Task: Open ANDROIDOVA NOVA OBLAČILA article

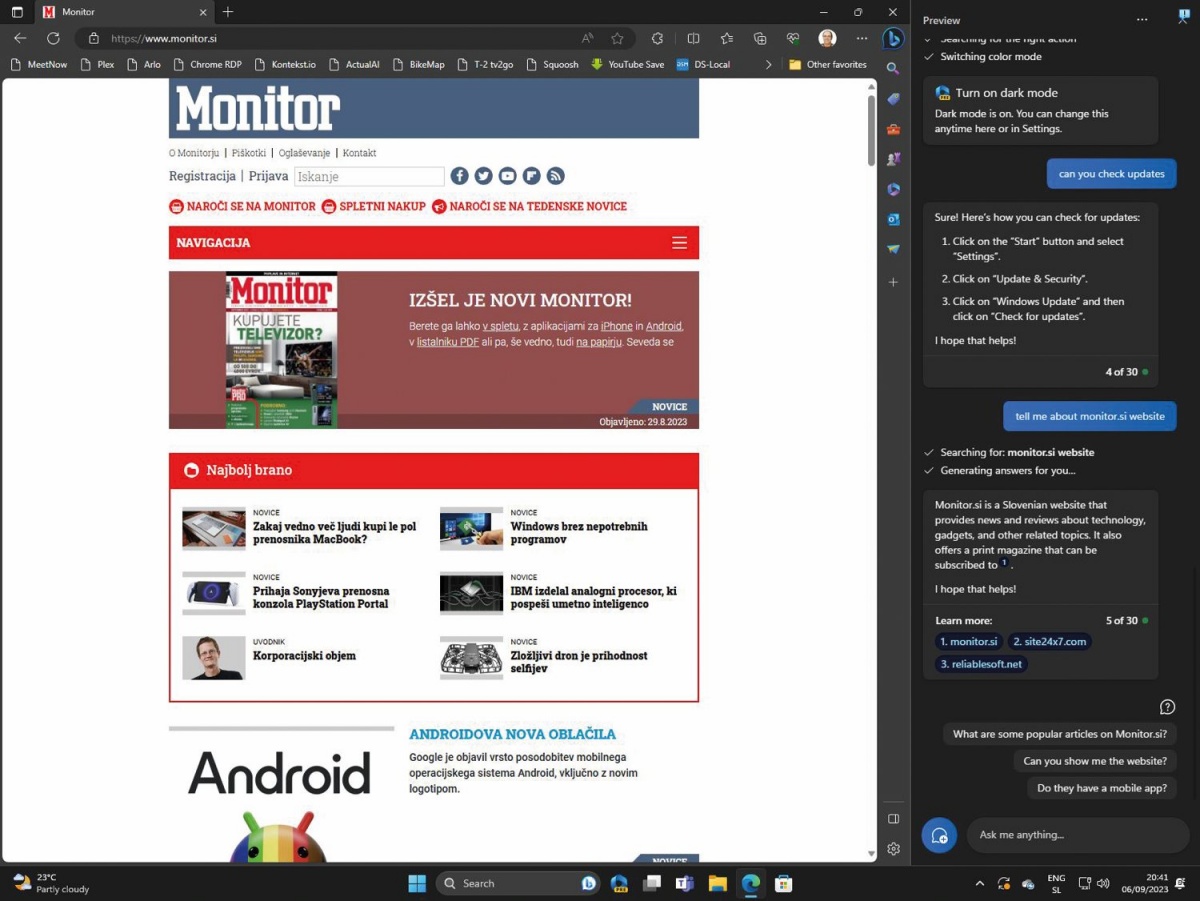Action: (512, 734)
